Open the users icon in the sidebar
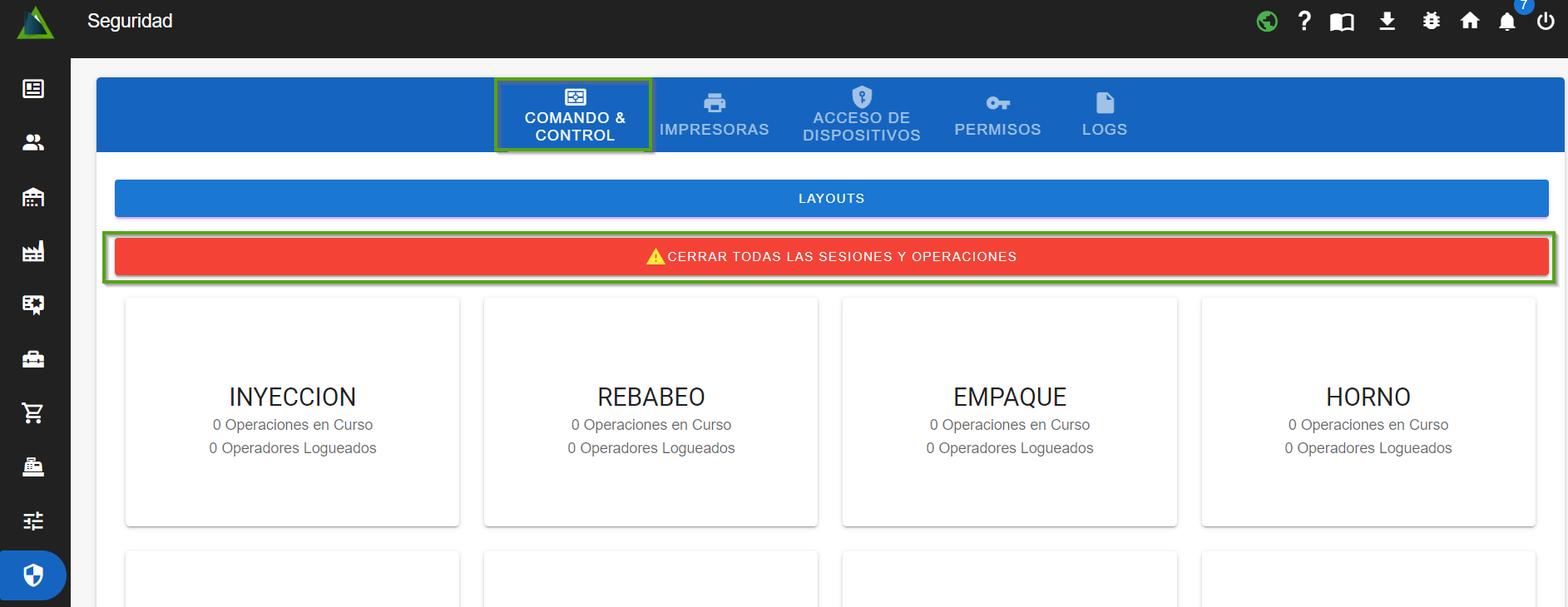Screen dimensions: 1568x607 coord(33,143)
